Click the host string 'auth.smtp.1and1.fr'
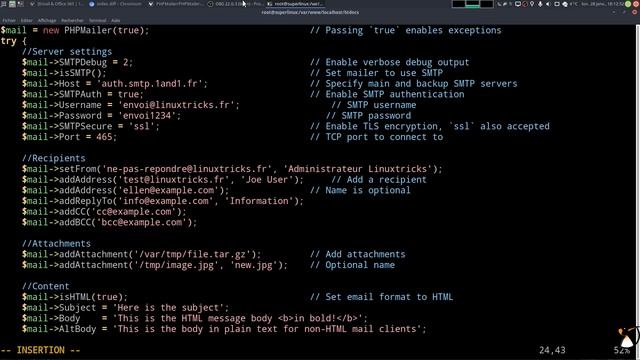Viewport: 640px width, 360px height. 152,84
